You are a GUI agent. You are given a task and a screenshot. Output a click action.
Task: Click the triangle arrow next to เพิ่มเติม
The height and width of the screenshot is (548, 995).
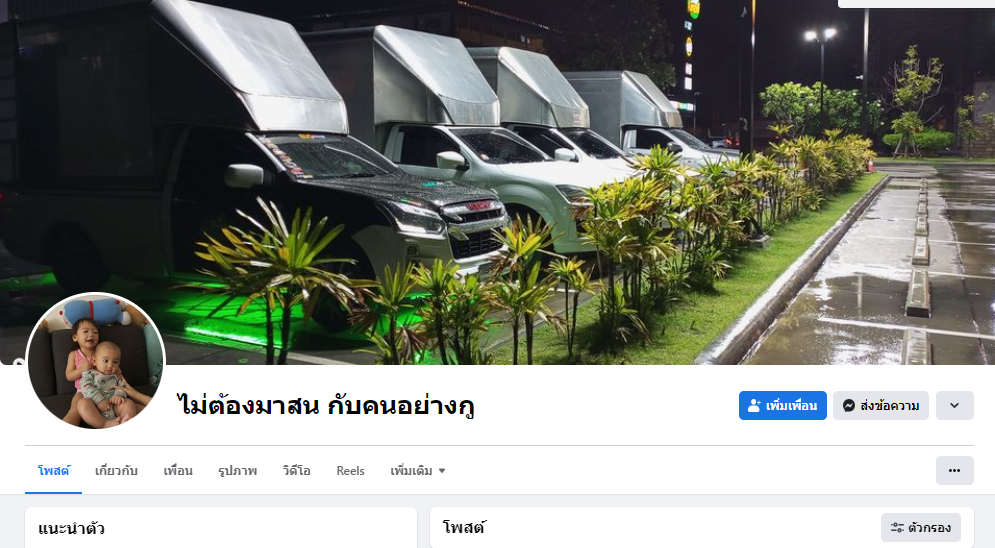click(442, 471)
